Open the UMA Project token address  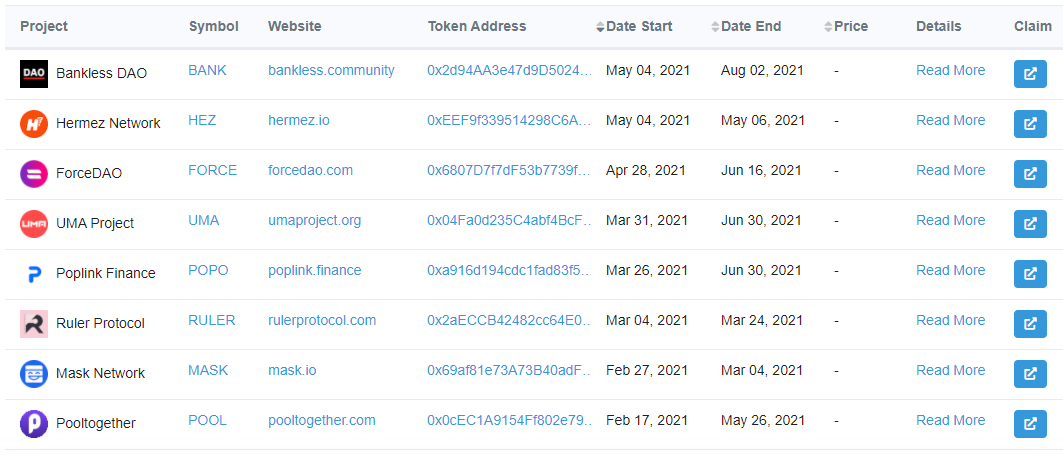pos(509,220)
